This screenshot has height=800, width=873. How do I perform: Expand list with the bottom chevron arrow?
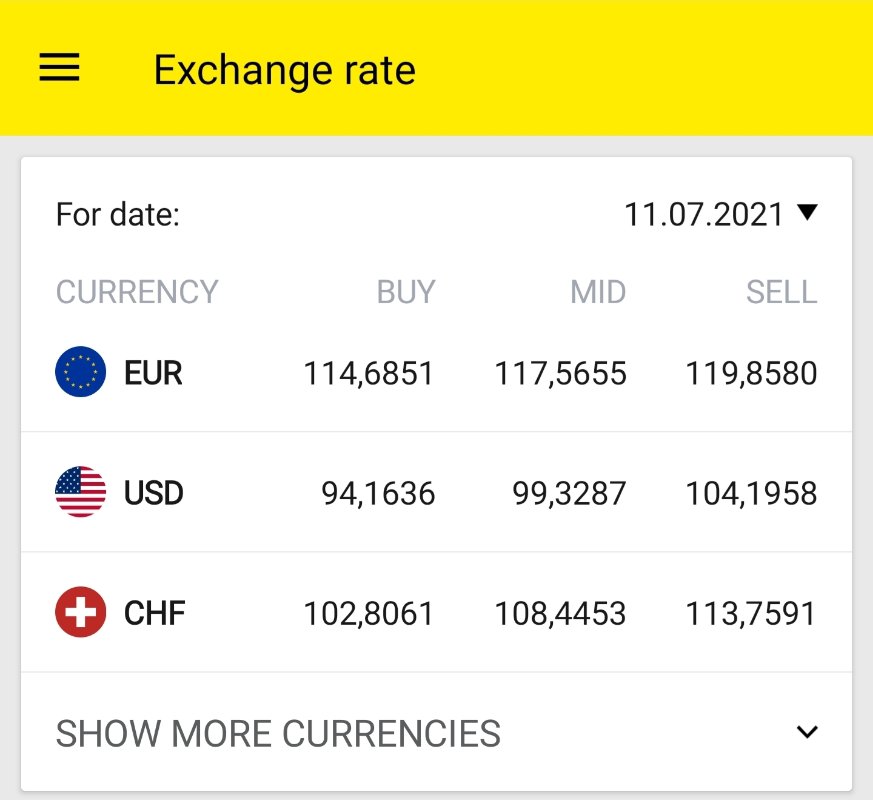pos(807,733)
